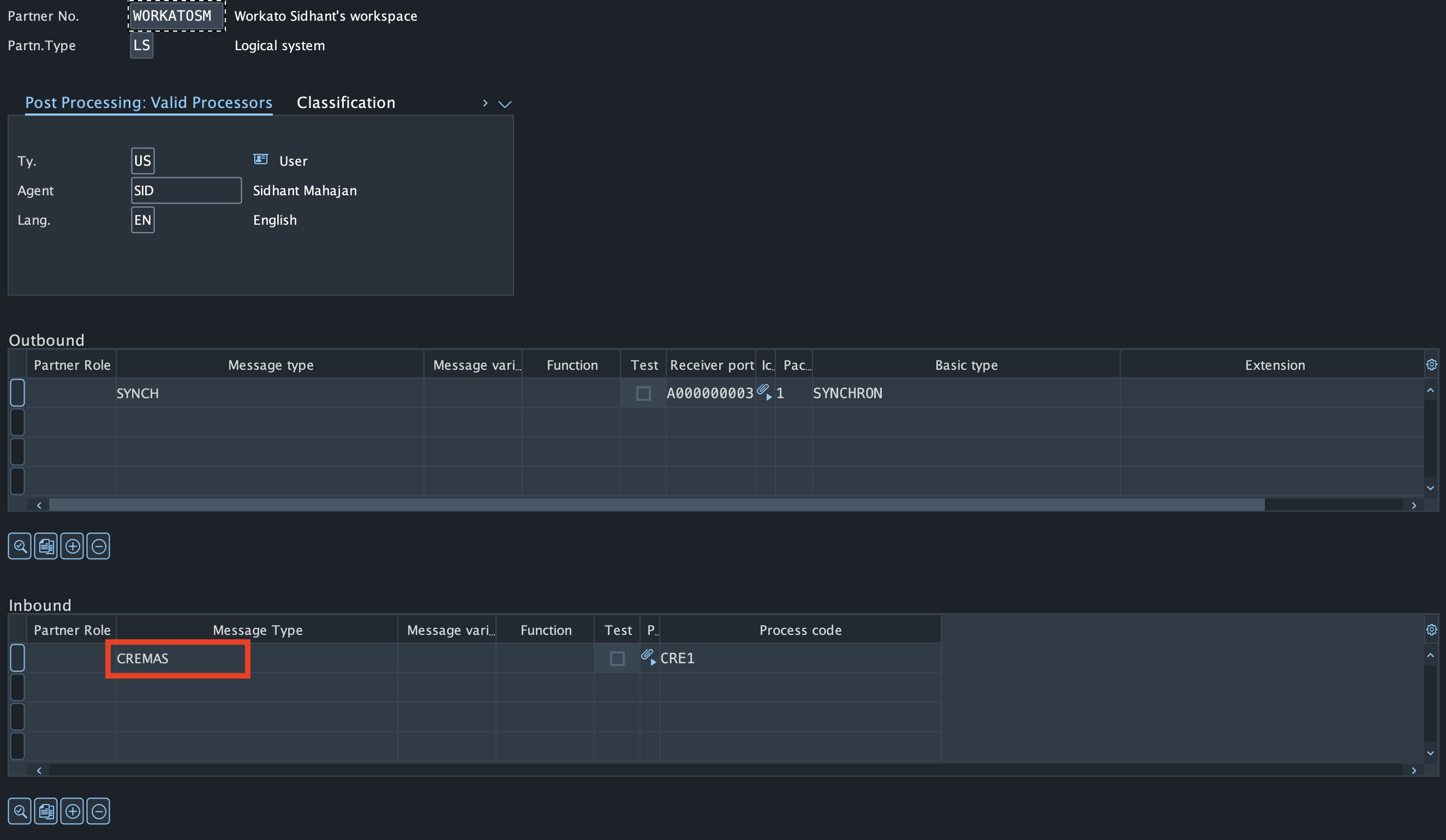Create Inbound parameter using plus icon
This screenshot has width=1446, height=840.
(x=72, y=811)
